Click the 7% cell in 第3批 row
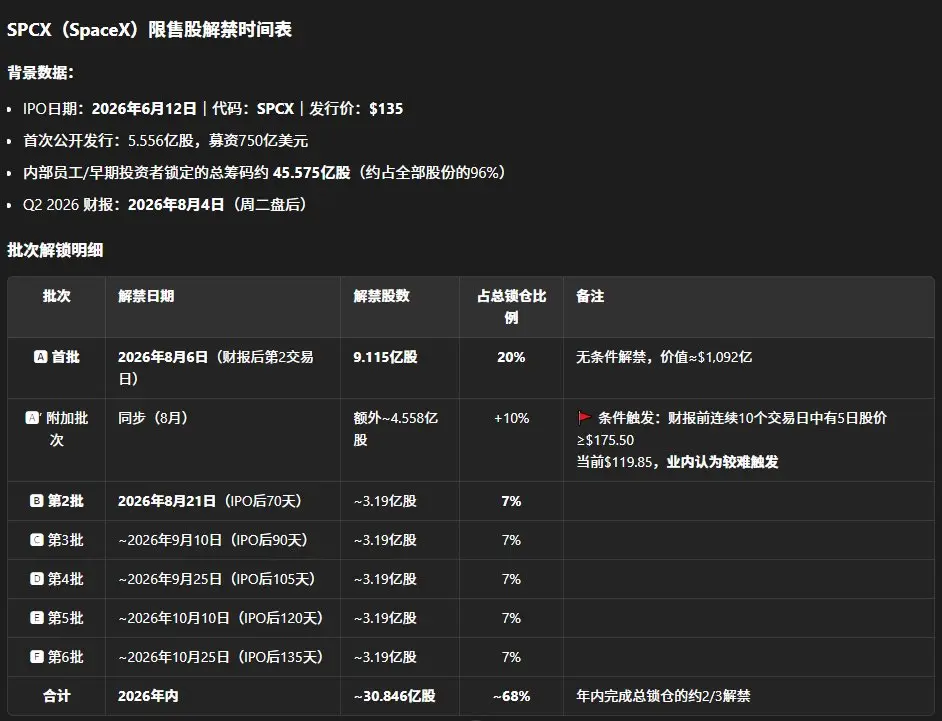Viewport: 942px width, 721px height. 511,540
